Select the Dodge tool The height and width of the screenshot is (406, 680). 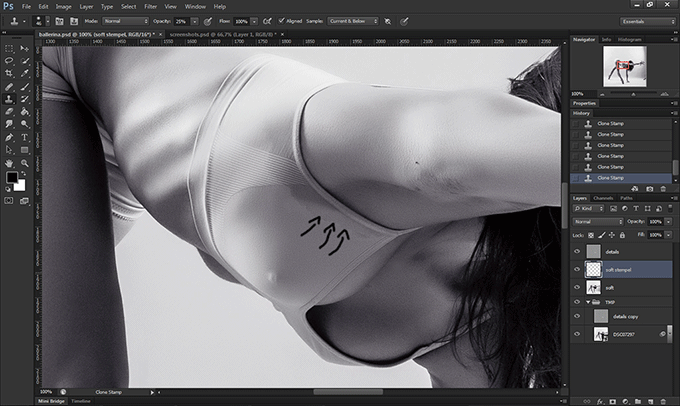pyautogui.click(x=25, y=124)
